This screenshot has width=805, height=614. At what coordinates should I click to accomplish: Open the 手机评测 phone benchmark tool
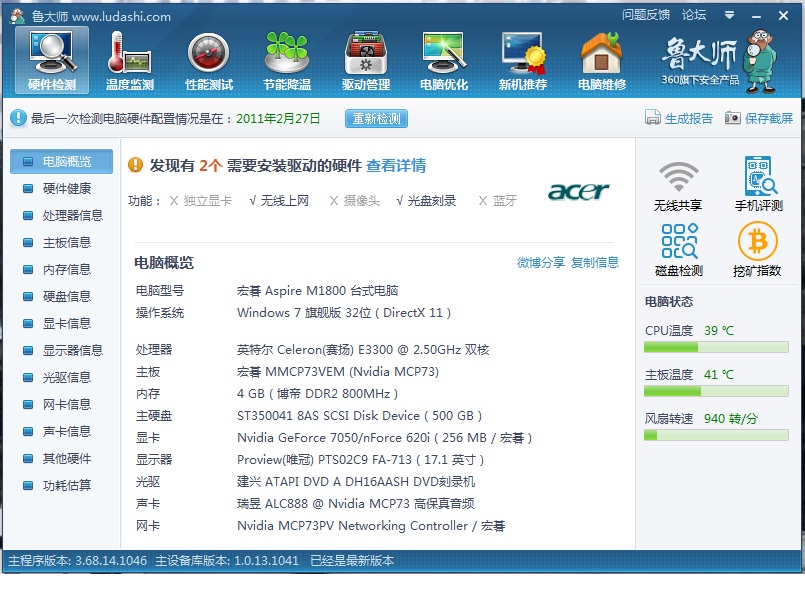coord(758,184)
